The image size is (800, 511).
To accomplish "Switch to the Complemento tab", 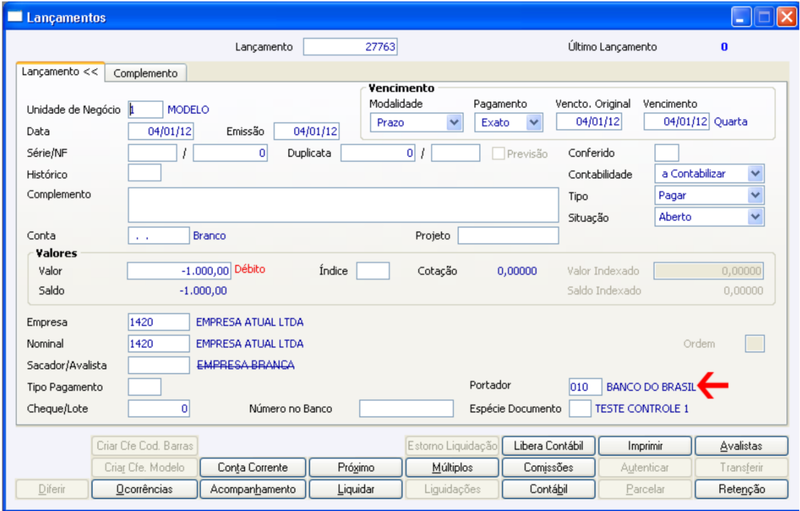I will 145,73.
